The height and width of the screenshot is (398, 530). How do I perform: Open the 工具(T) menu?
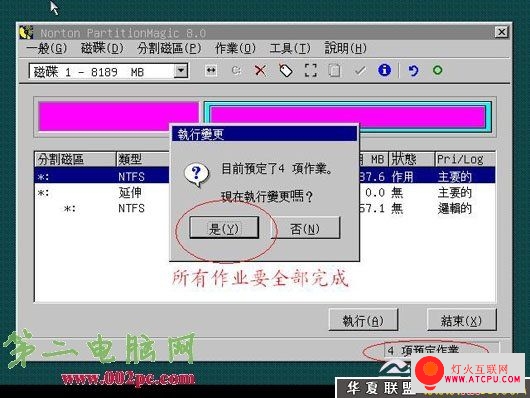[290, 48]
